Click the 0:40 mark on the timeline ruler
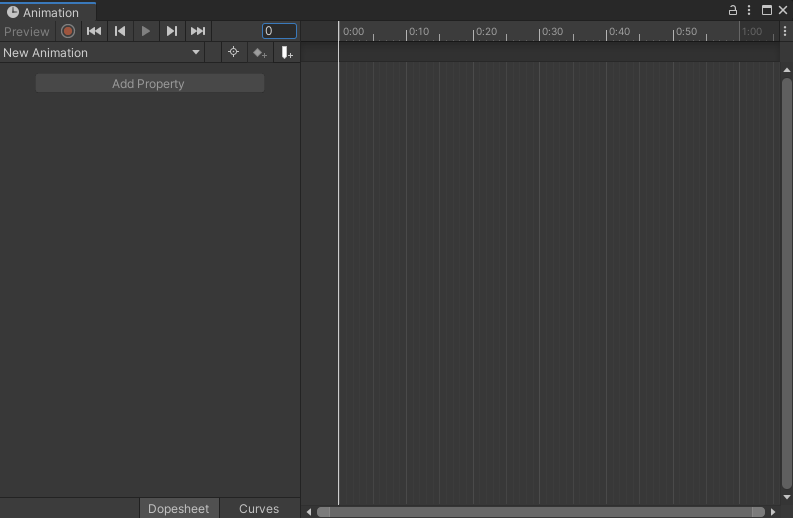 619,31
